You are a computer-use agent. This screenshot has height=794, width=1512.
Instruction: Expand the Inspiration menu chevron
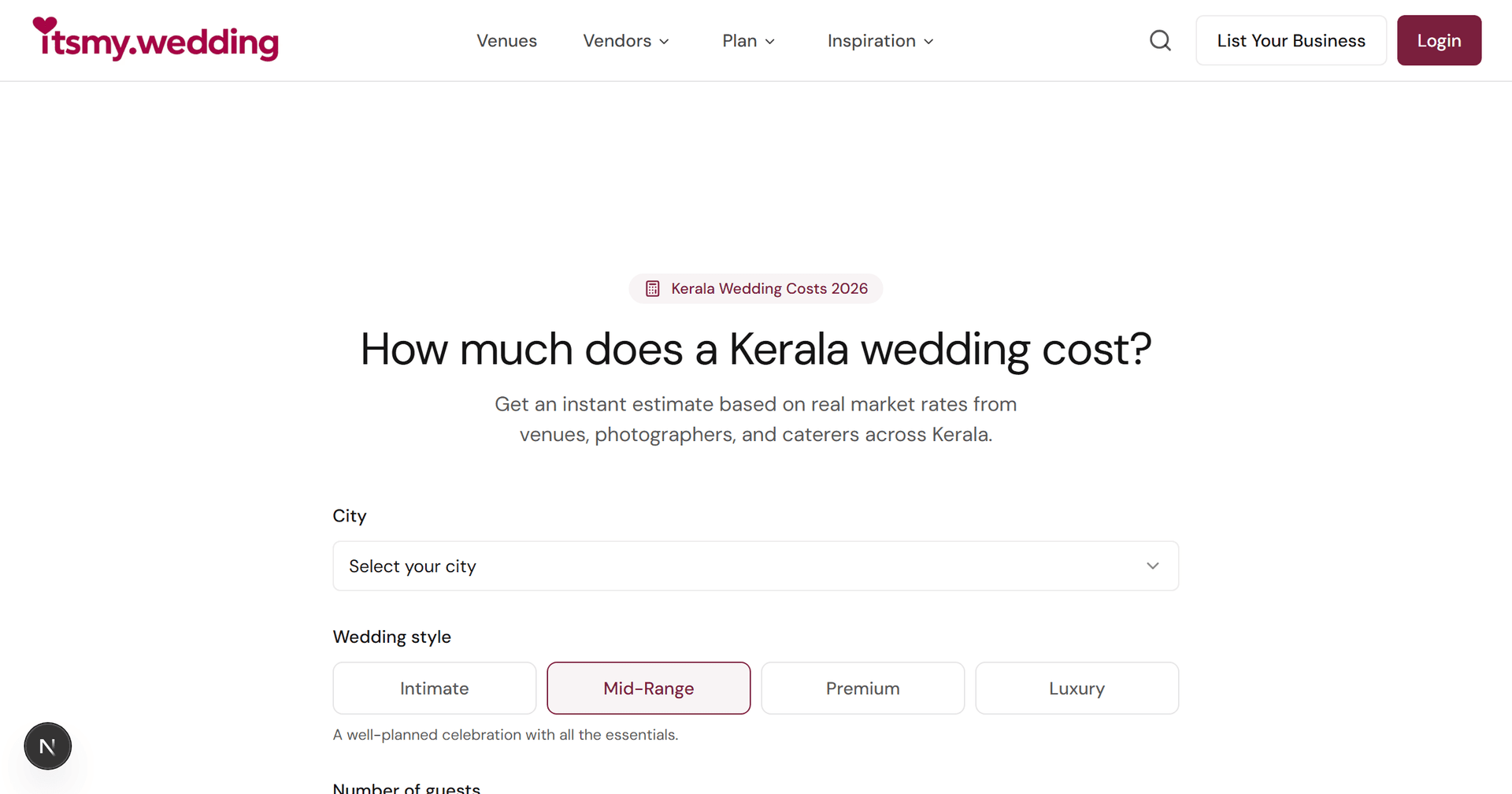[x=929, y=41]
